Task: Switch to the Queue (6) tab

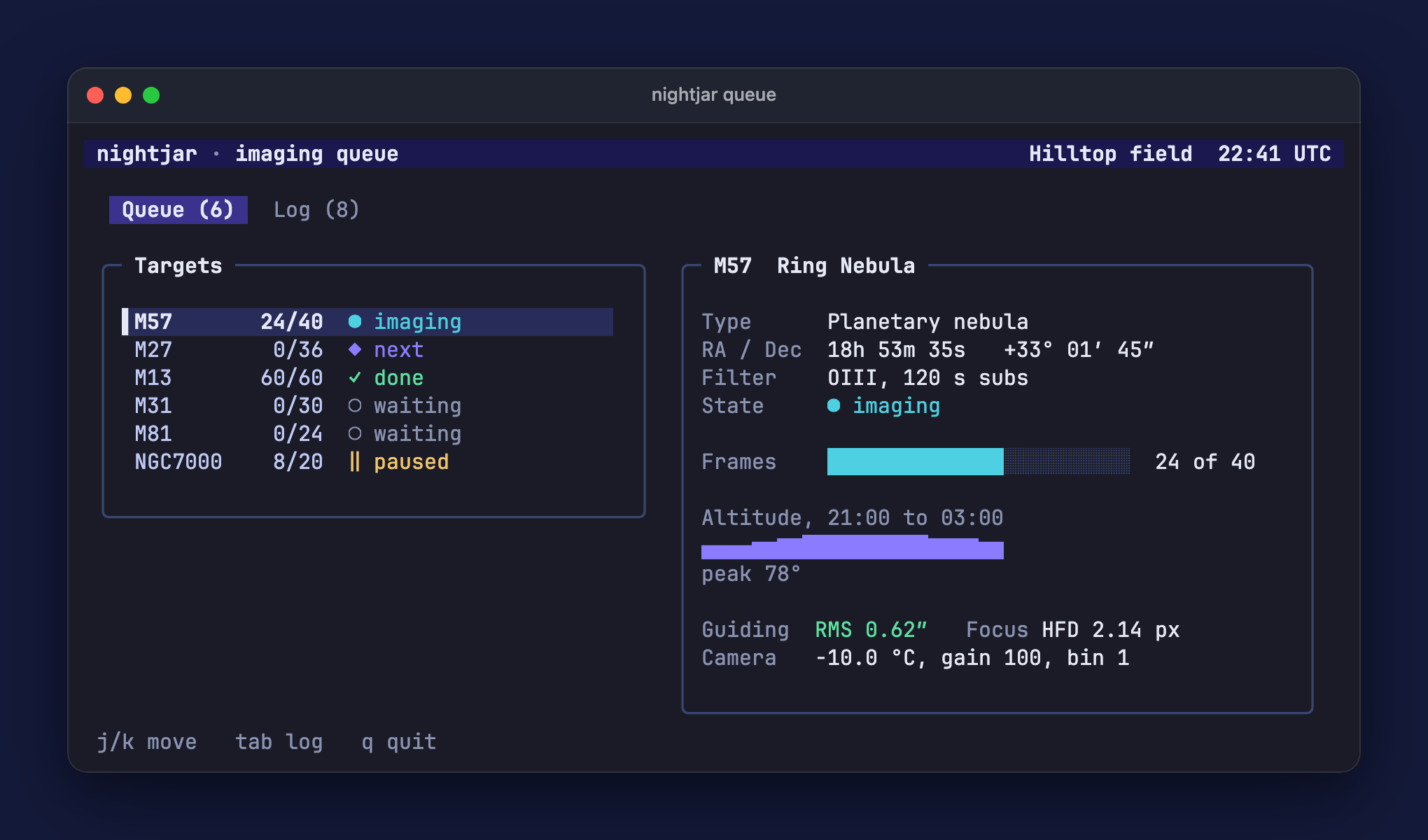Action: click(178, 210)
